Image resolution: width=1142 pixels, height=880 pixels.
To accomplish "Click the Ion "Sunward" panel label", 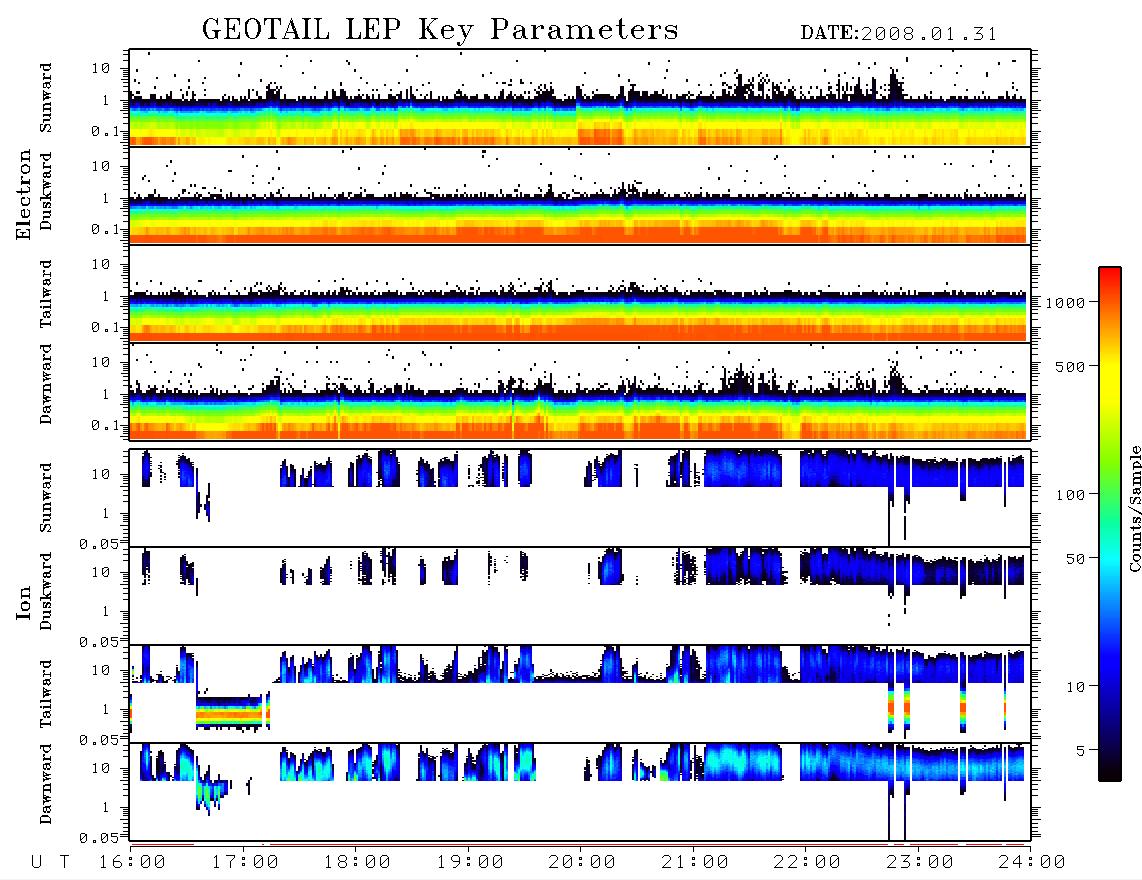I will click(x=46, y=498).
